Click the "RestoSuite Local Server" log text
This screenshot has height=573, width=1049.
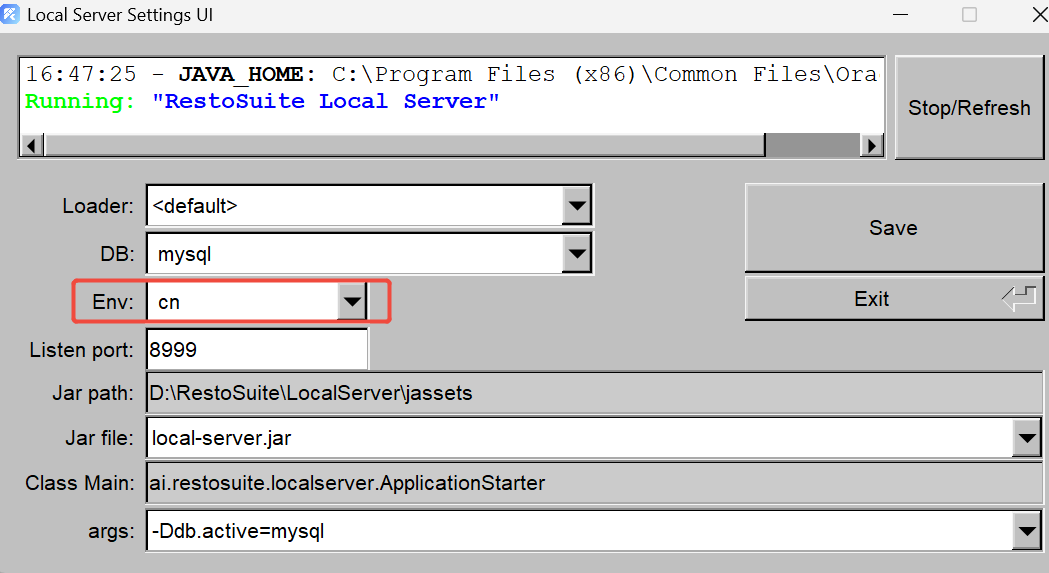pyautogui.click(x=326, y=101)
